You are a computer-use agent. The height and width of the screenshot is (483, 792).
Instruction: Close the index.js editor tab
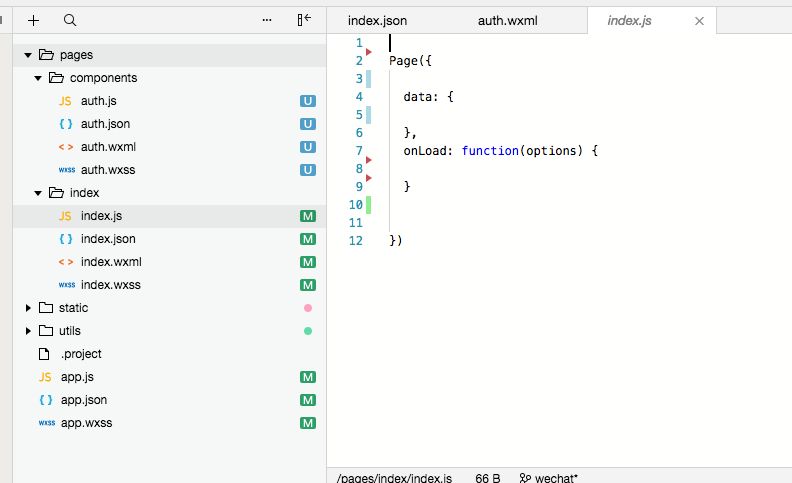pos(700,21)
